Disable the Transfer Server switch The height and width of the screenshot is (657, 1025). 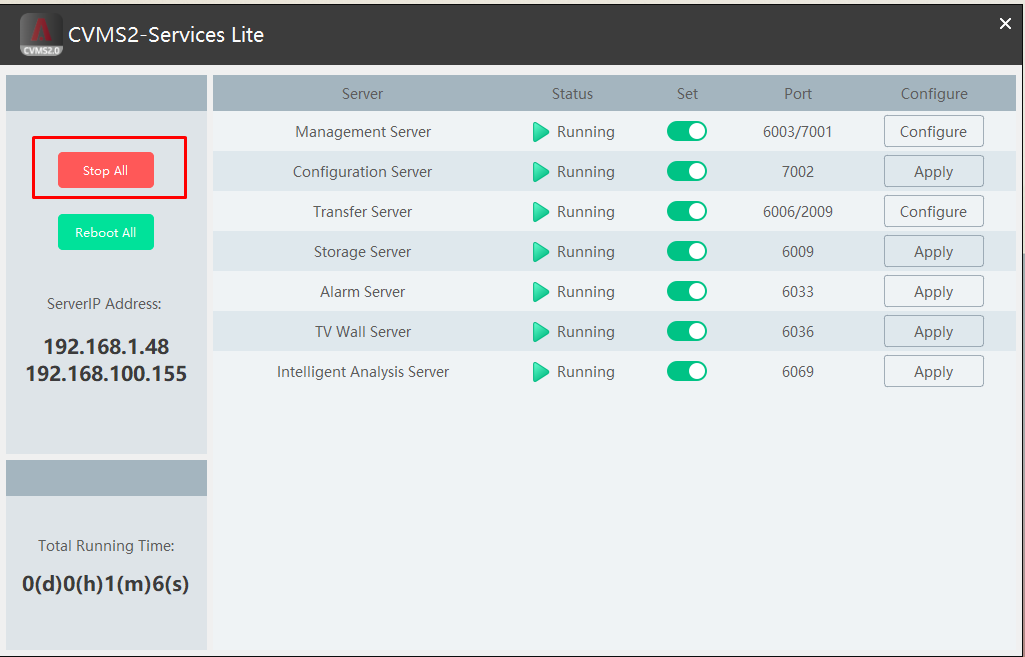(x=686, y=211)
